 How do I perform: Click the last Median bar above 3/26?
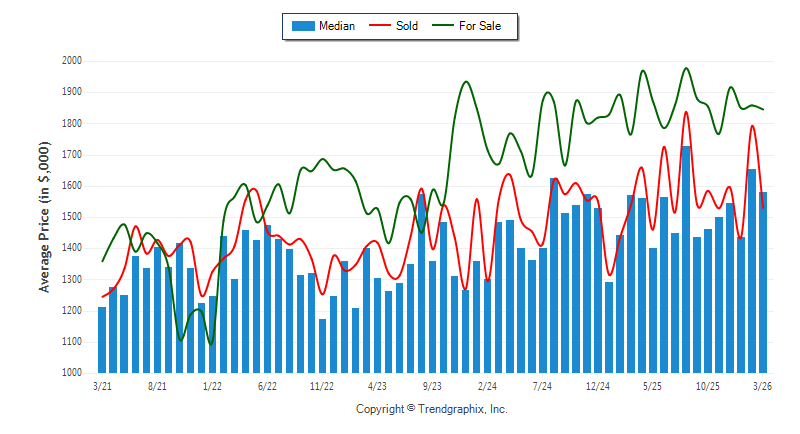pos(763,282)
